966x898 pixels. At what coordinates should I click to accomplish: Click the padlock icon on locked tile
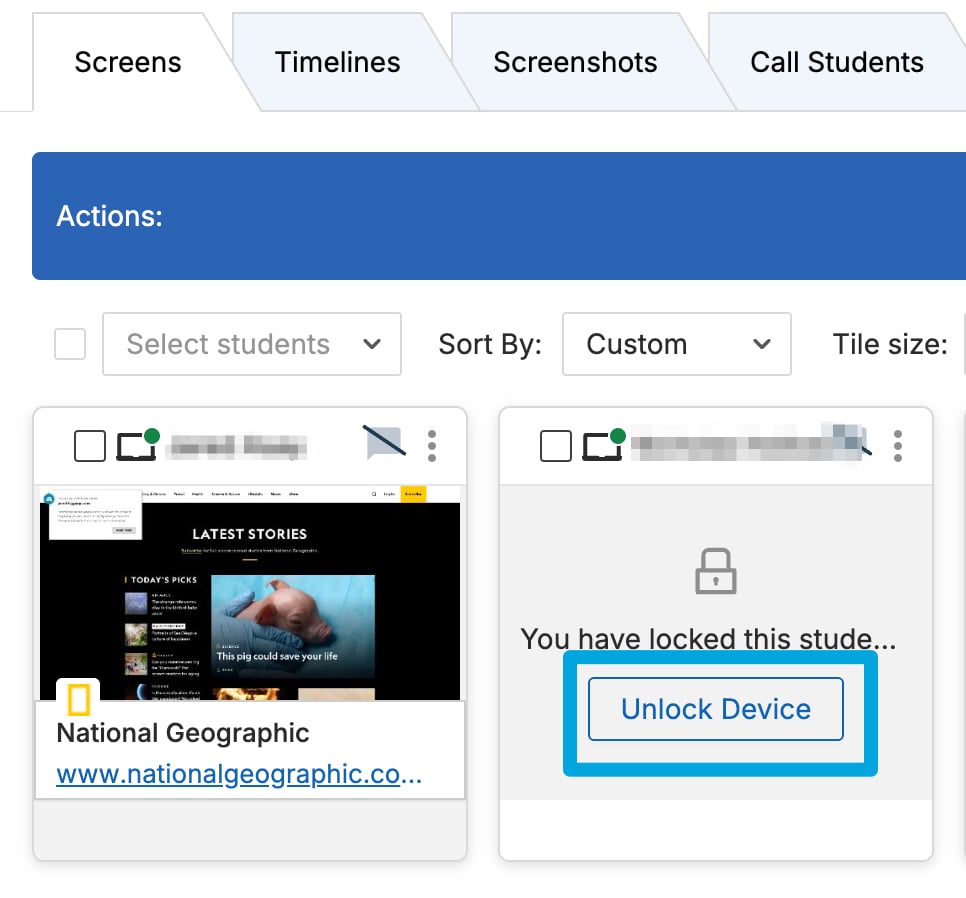[x=715, y=571]
